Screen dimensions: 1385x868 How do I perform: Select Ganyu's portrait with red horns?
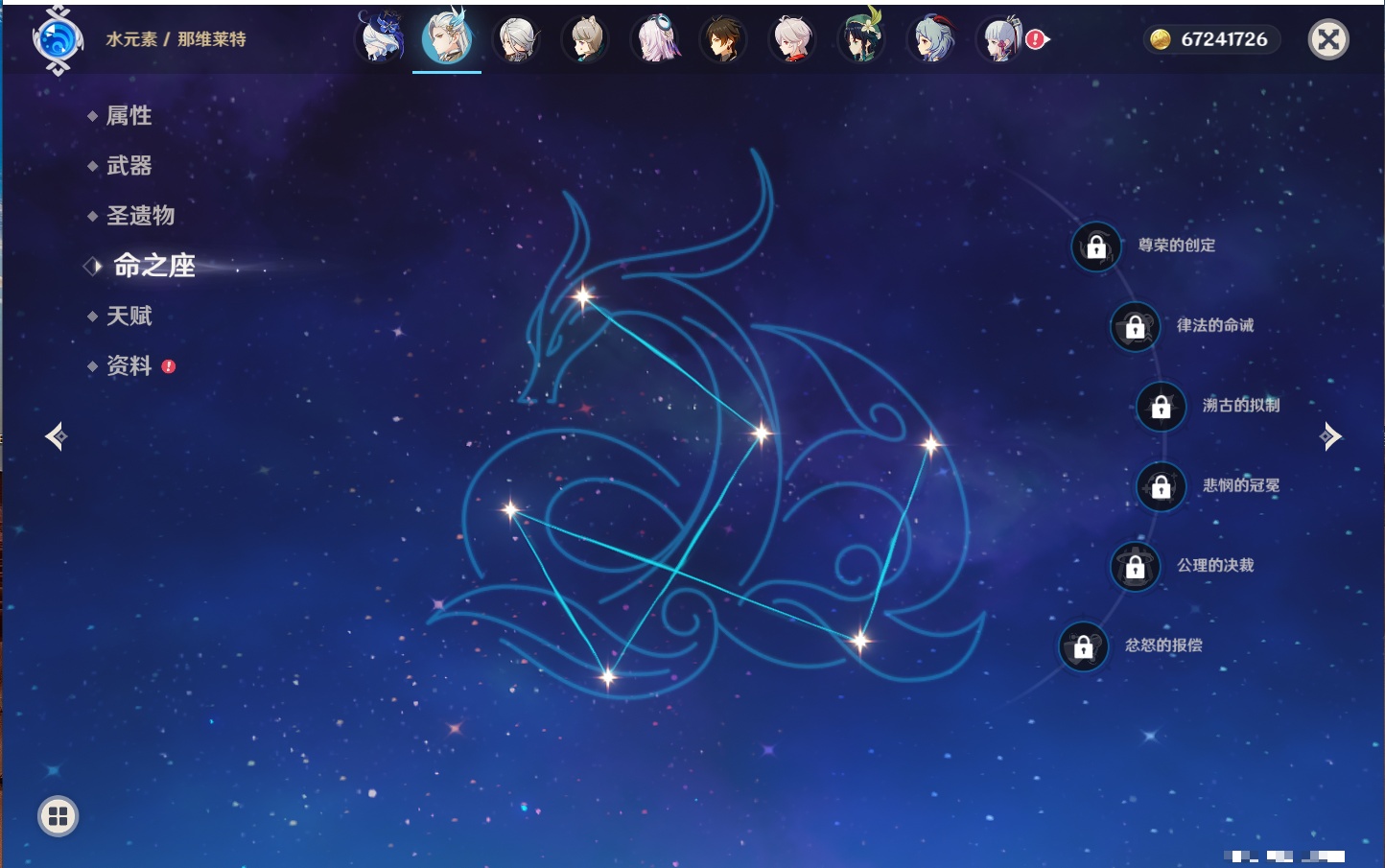tap(931, 39)
